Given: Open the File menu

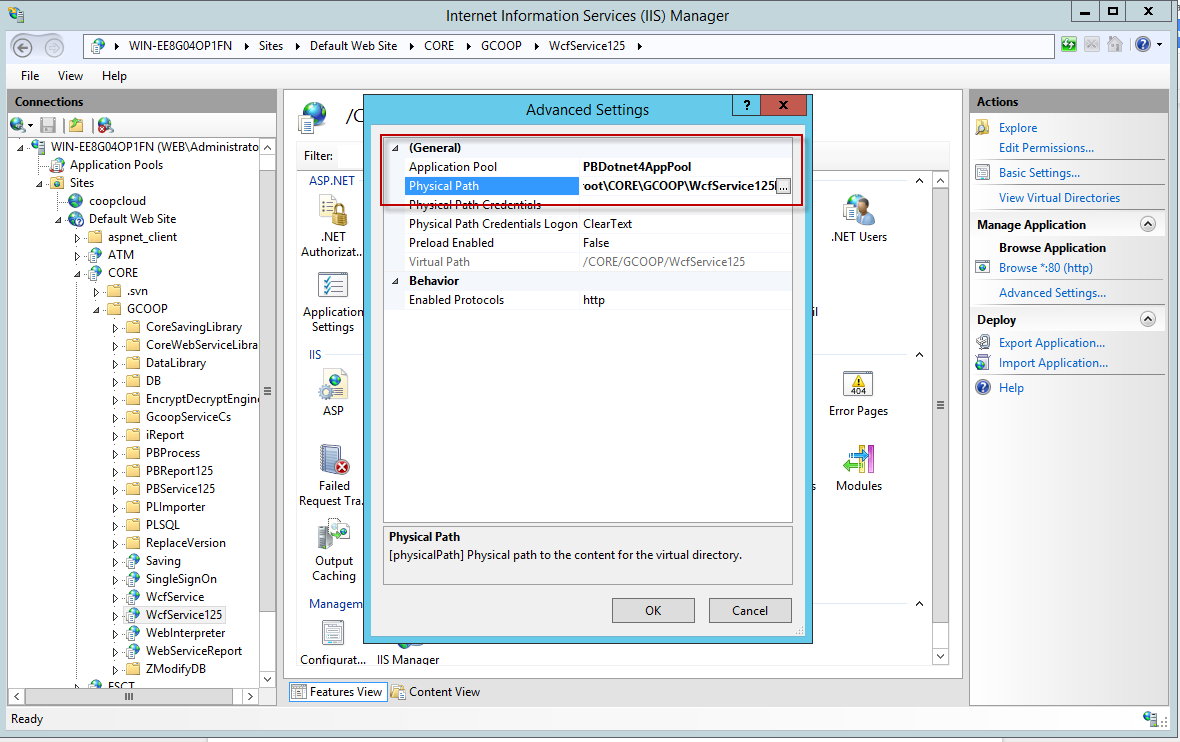Looking at the screenshot, I should click(30, 76).
